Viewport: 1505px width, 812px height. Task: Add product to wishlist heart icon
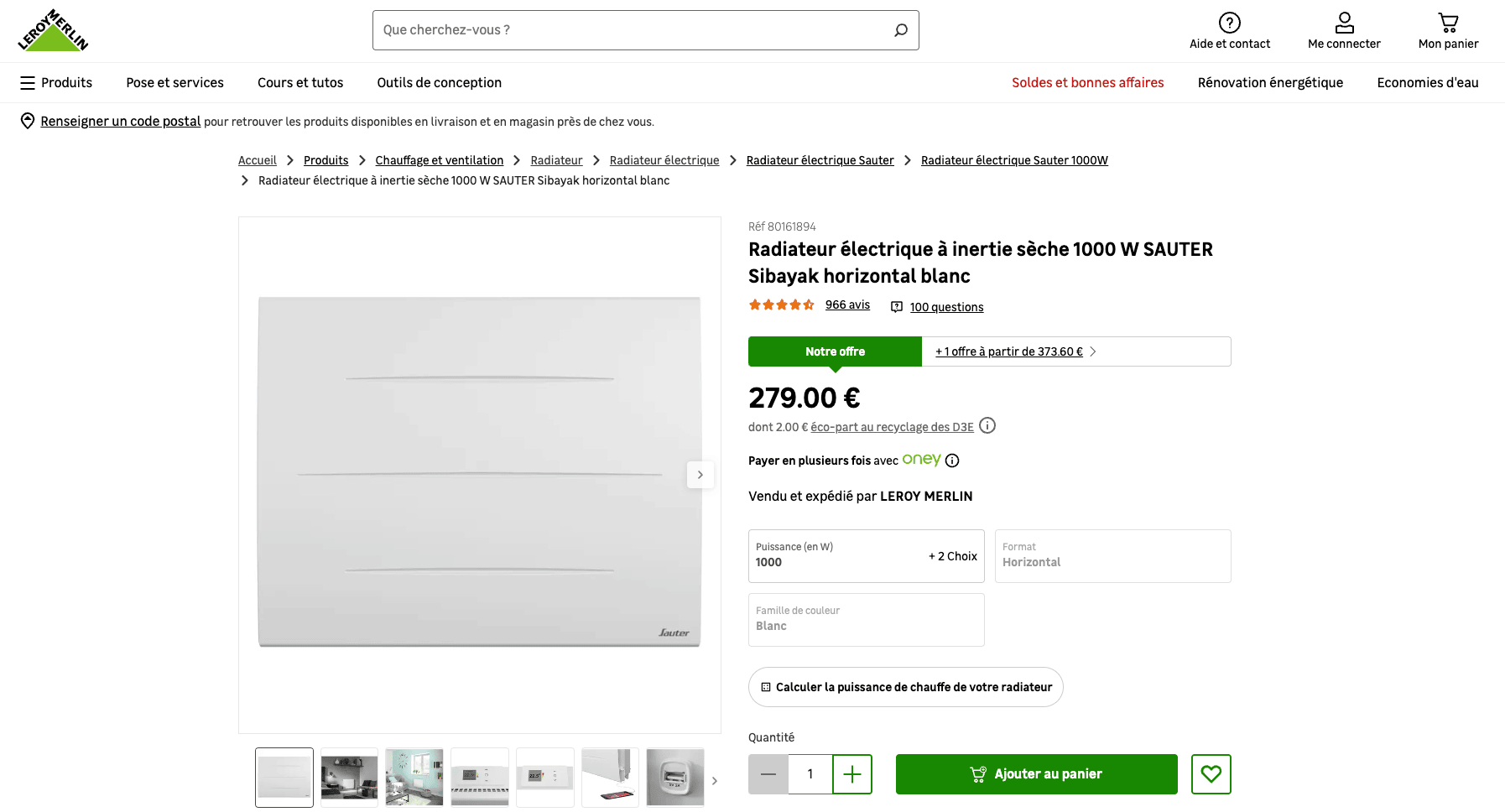(x=1211, y=774)
